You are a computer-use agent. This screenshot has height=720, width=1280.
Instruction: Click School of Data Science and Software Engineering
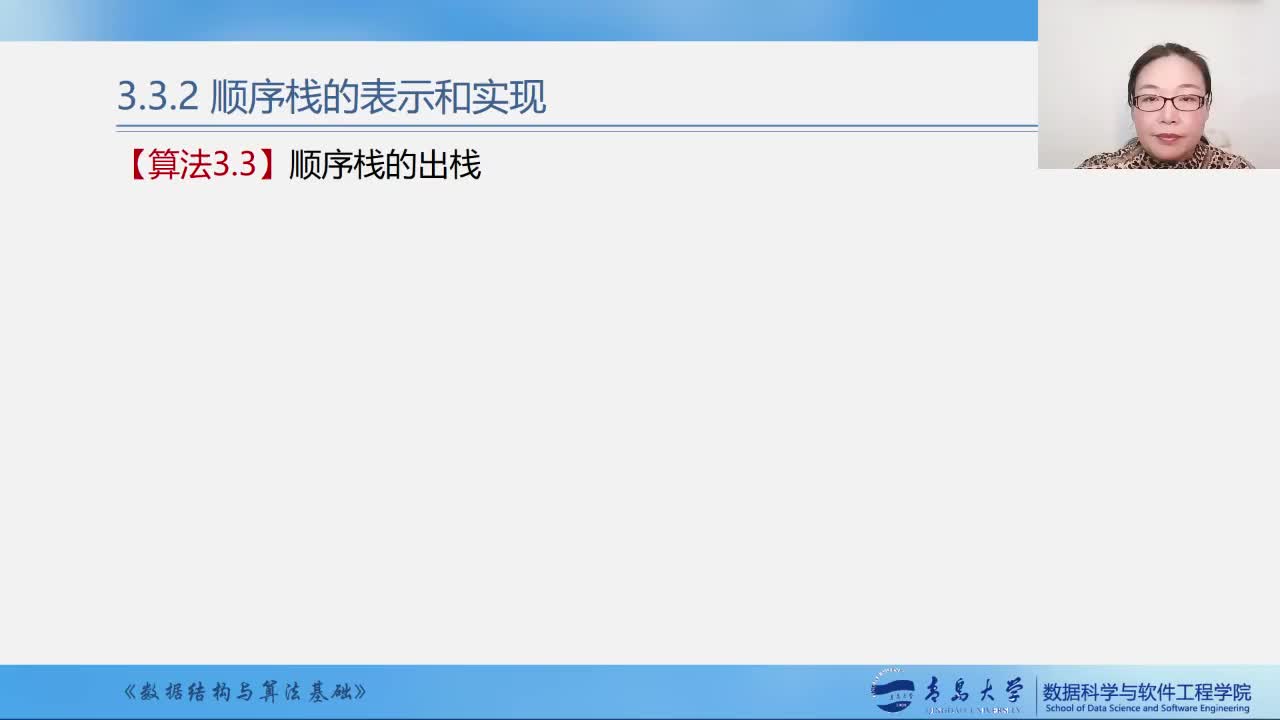[1147, 709]
